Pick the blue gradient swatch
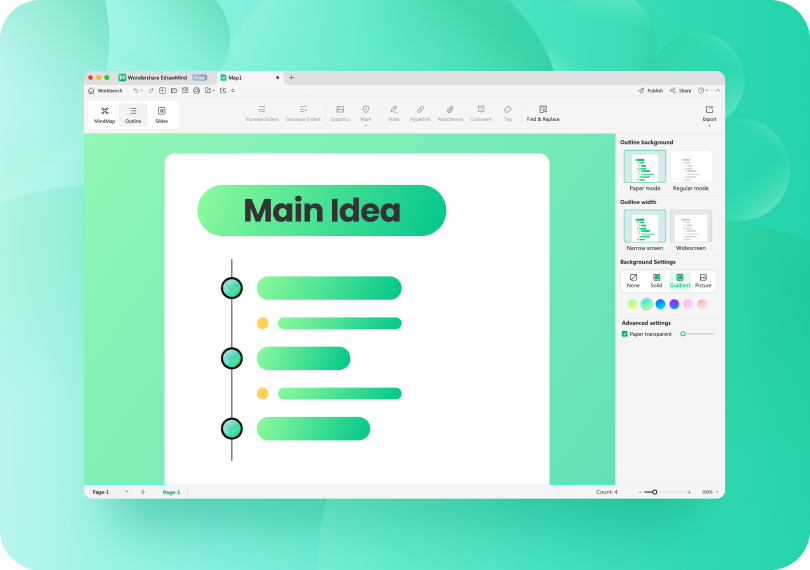 coord(660,304)
